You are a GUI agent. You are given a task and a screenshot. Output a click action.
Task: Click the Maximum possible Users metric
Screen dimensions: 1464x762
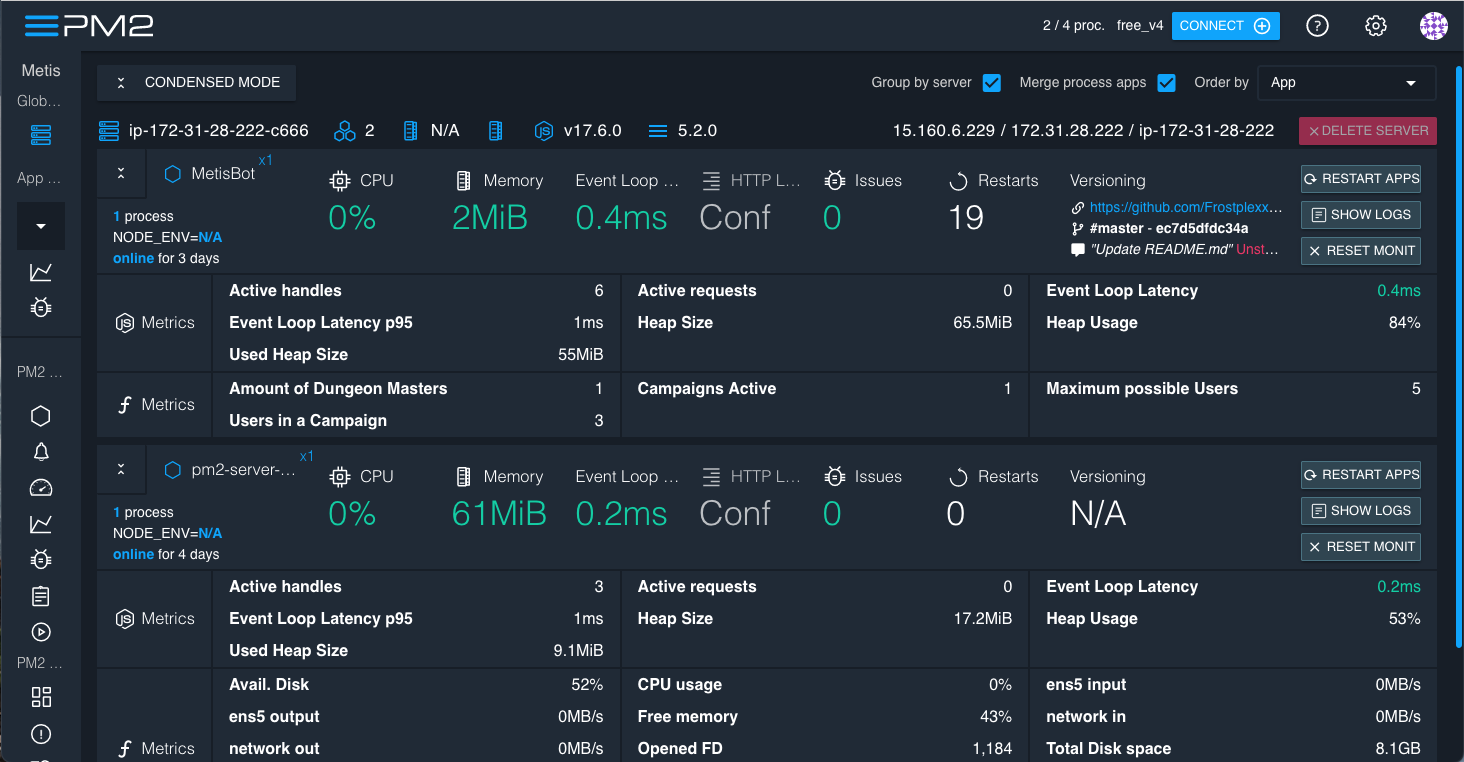(x=1234, y=389)
